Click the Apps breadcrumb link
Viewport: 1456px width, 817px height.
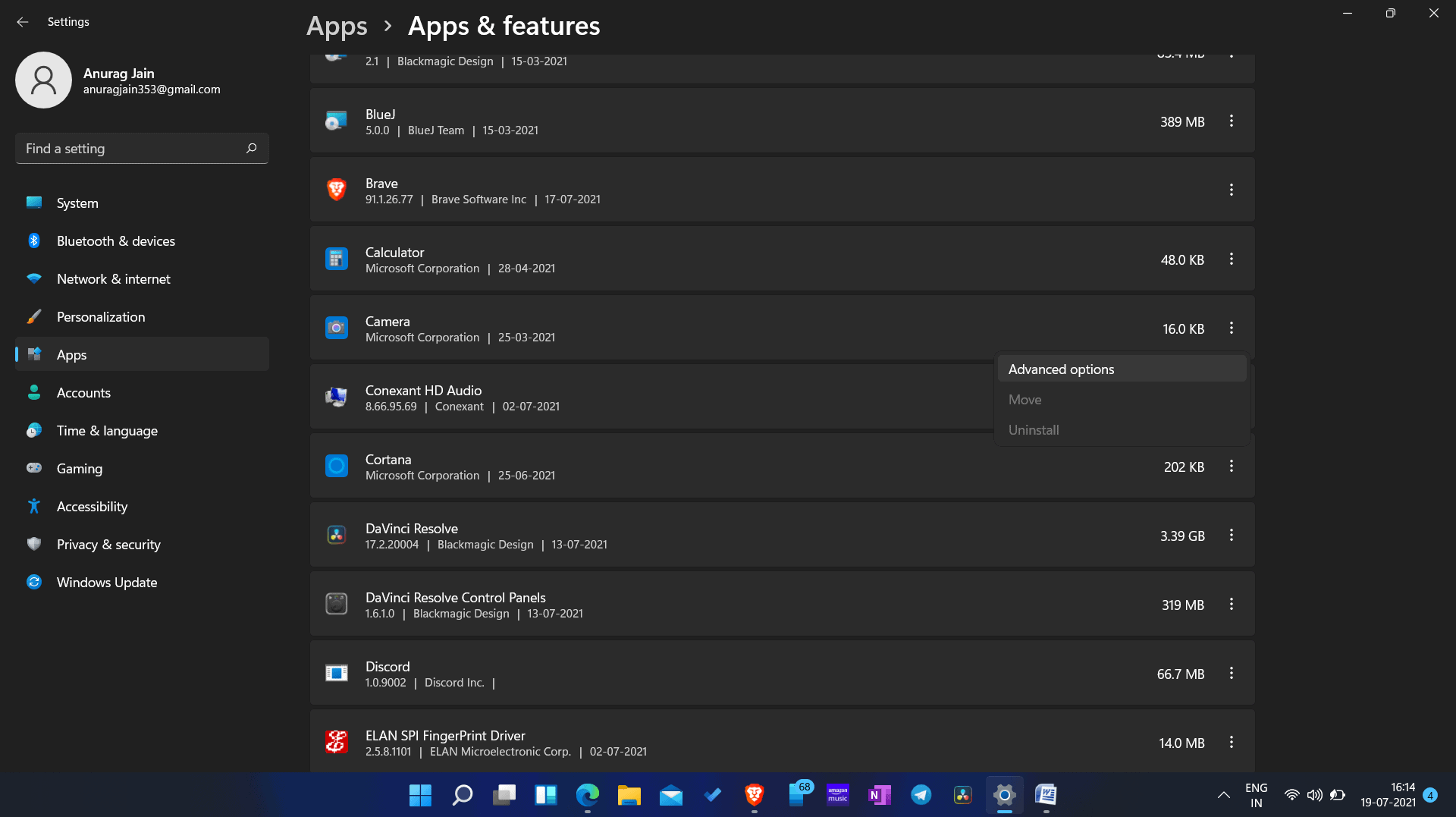click(337, 26)
